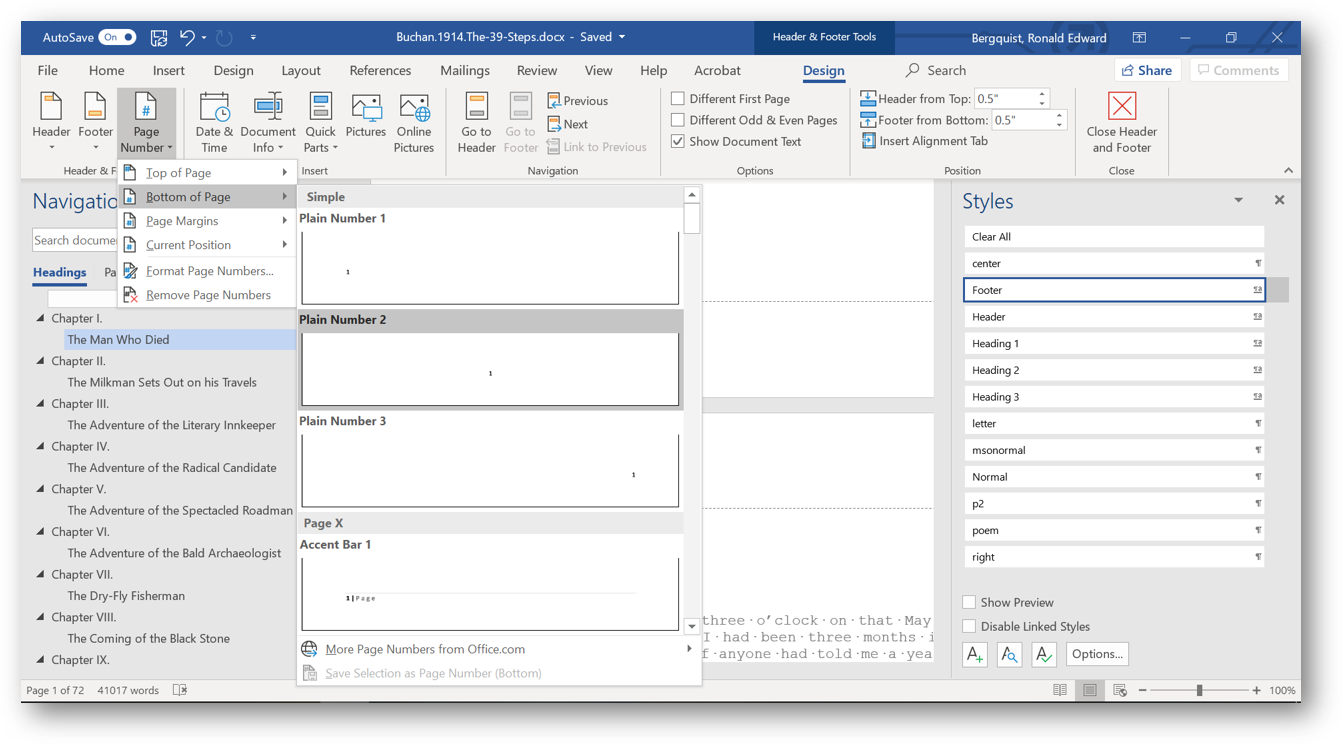Screen dimensions: 1343x745
Task: Uncheck Show Document Text
Action: 677,141
